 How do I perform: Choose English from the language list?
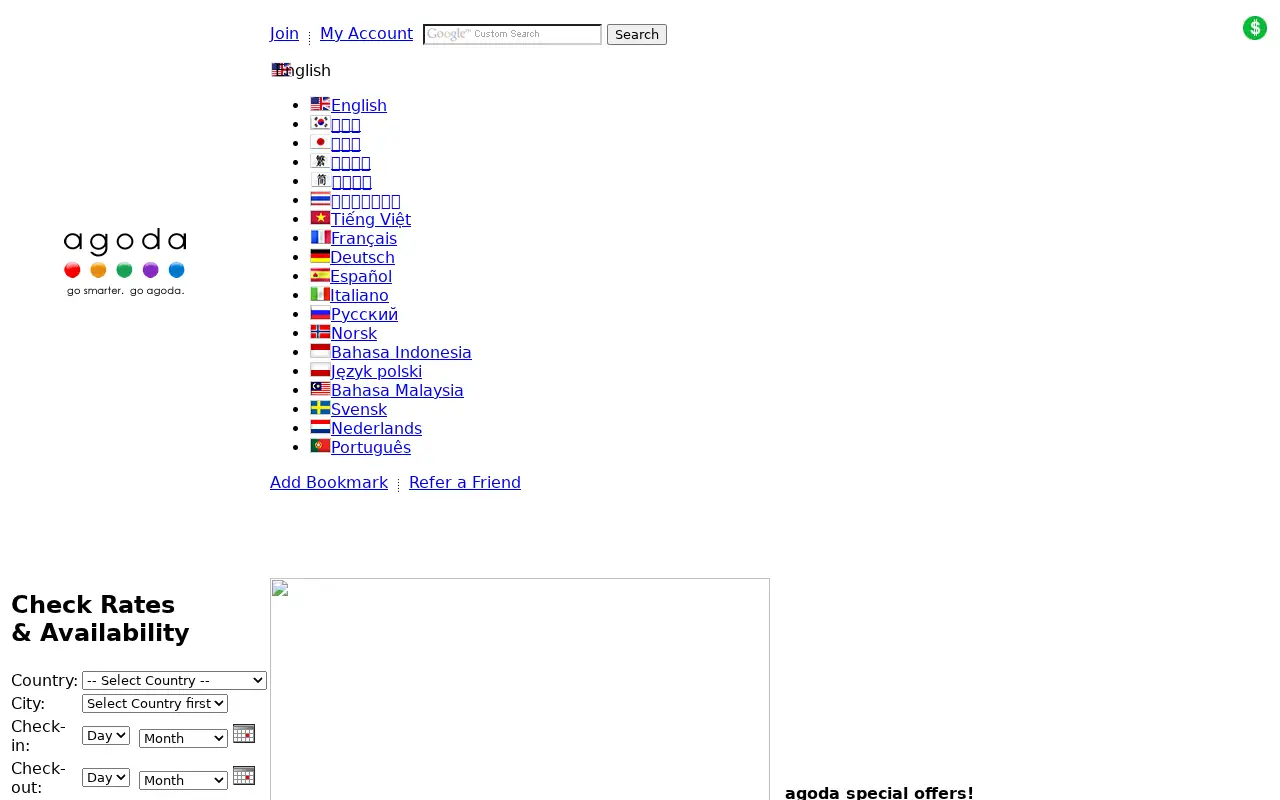(x=359, y=105)
